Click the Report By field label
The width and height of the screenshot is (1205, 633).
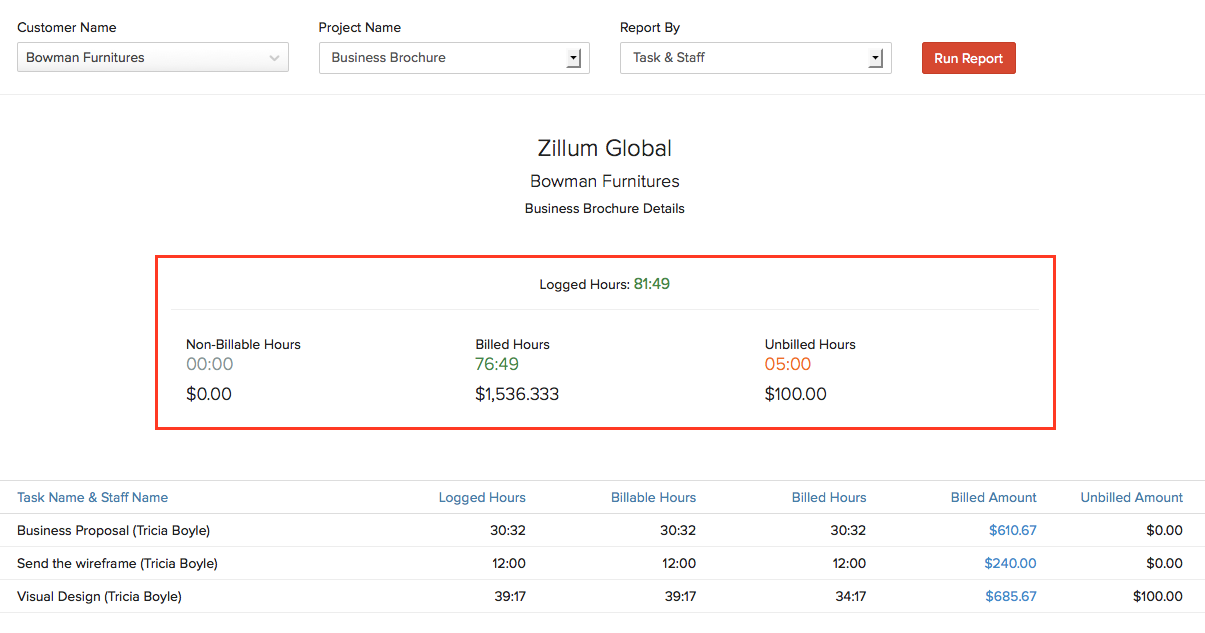coord(650,27)
